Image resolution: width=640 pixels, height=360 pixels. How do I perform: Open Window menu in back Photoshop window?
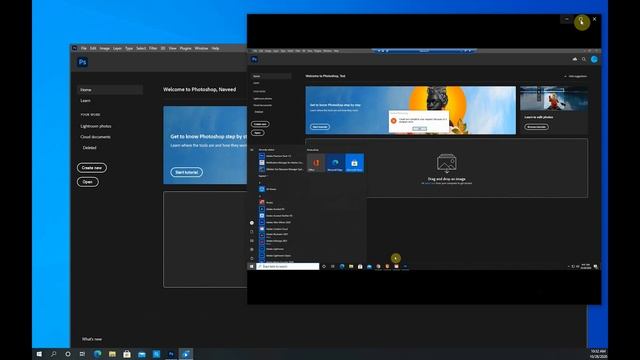(201, 48)
